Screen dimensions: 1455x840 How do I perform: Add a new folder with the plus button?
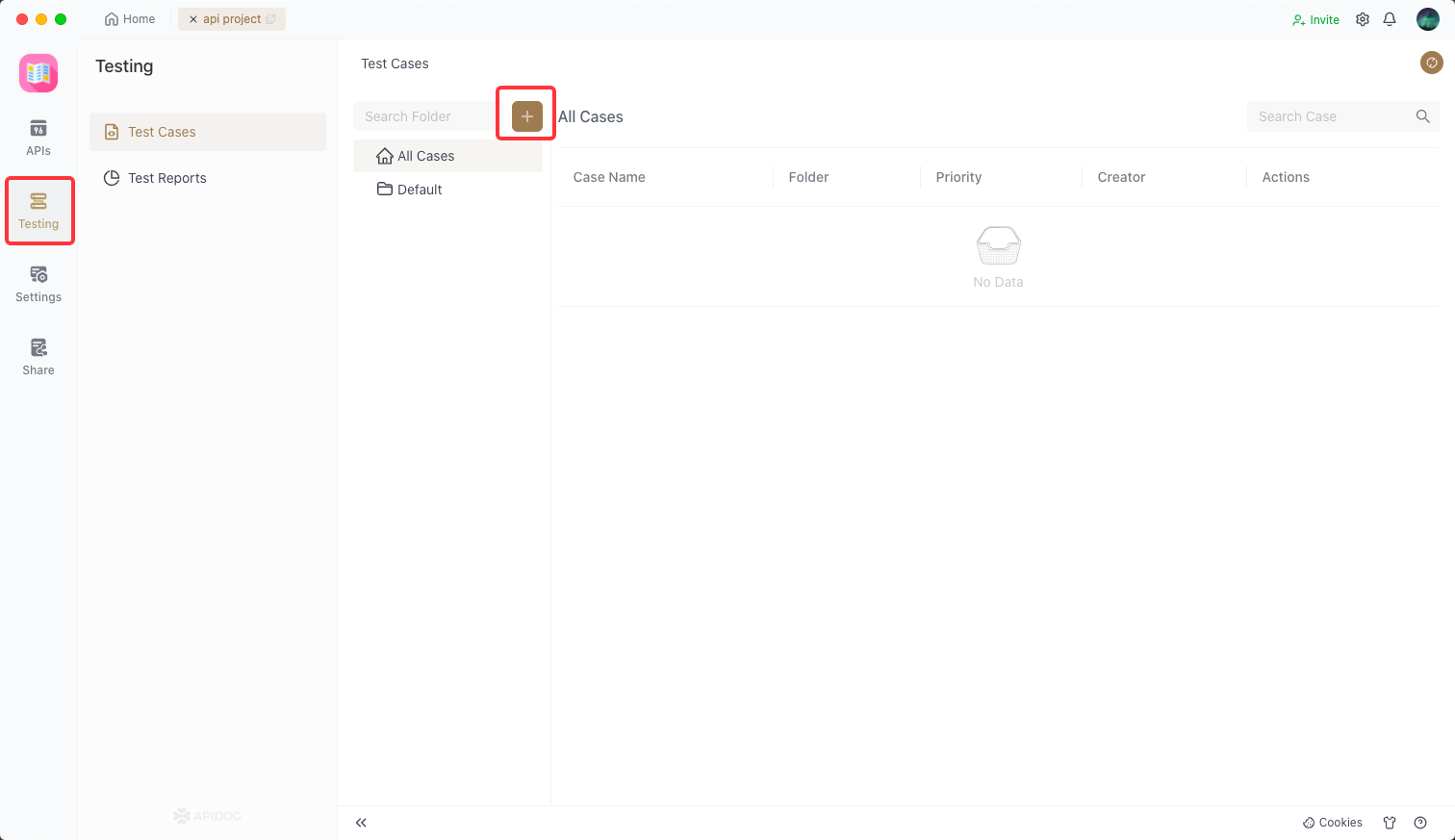(527, 116)
